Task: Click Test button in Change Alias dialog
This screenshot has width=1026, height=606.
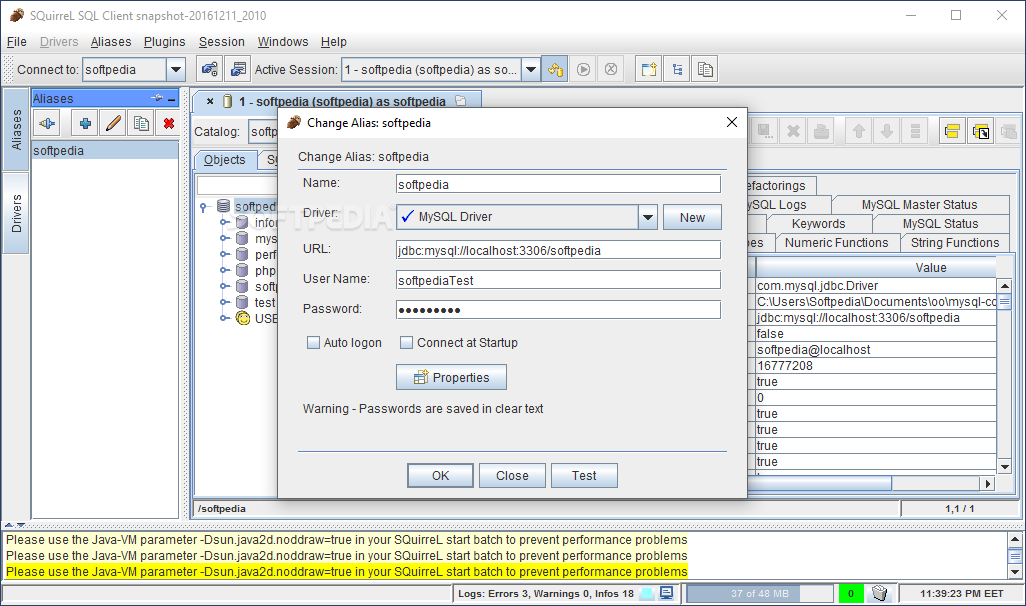Action: (x=584, y=476)
